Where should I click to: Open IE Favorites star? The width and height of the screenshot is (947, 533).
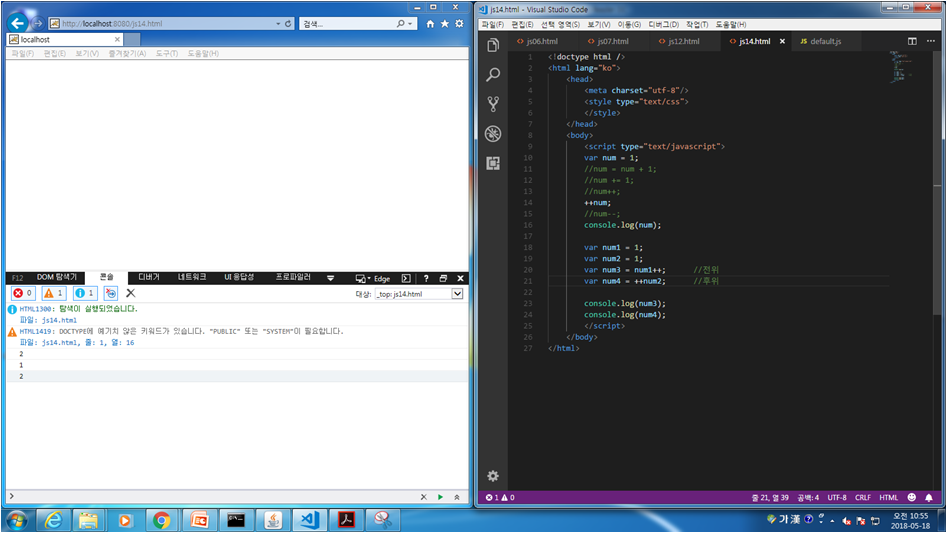tap(445, 24)
